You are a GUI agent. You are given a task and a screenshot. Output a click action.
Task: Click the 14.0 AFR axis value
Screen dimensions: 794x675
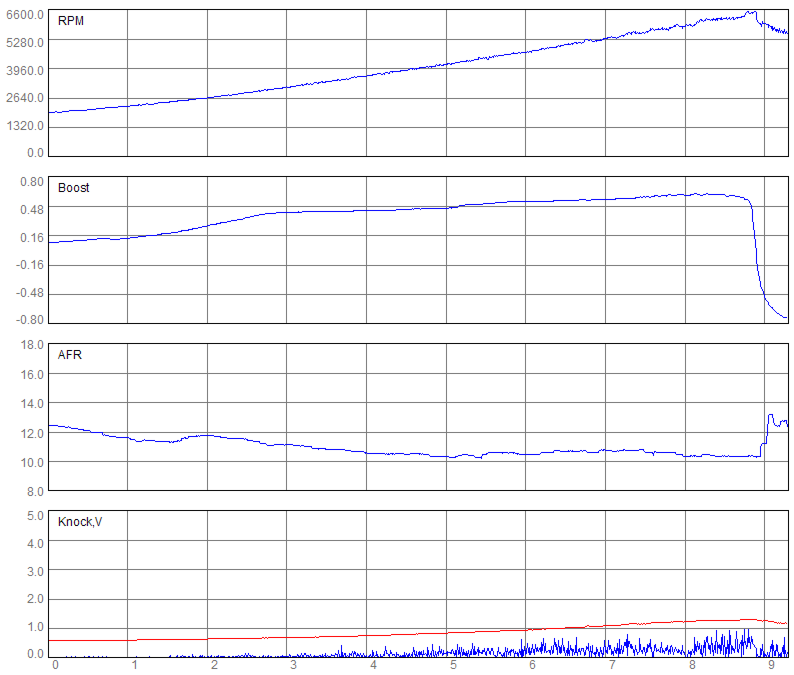32,404
